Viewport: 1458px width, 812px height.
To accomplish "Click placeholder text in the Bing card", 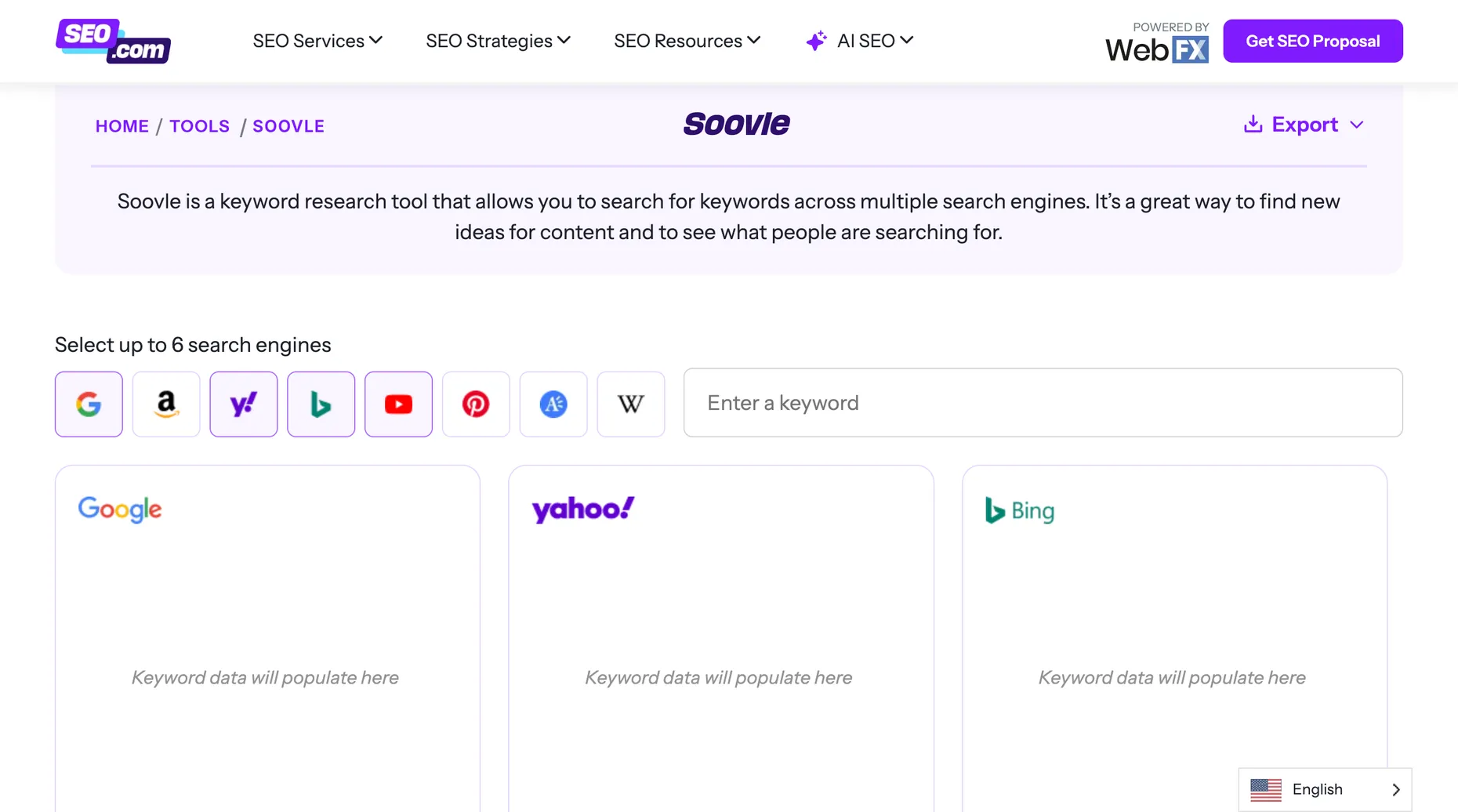I will [x=1172, y=678].
